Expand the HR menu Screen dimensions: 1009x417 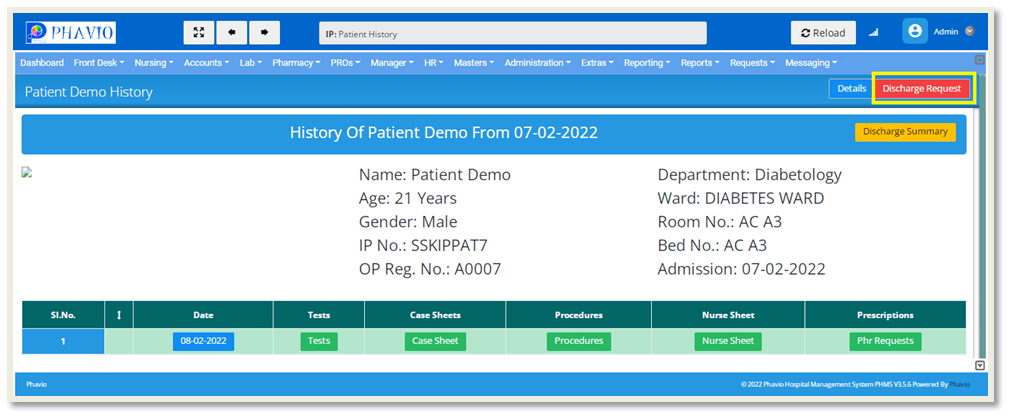[434, 63]
